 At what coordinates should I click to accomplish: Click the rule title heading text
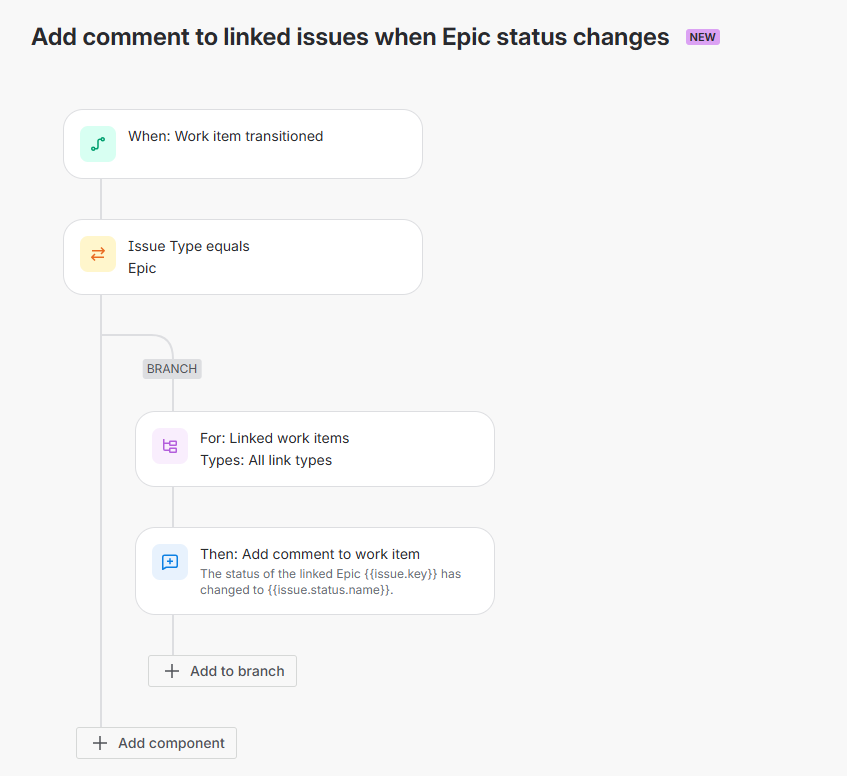pos(350,37)
